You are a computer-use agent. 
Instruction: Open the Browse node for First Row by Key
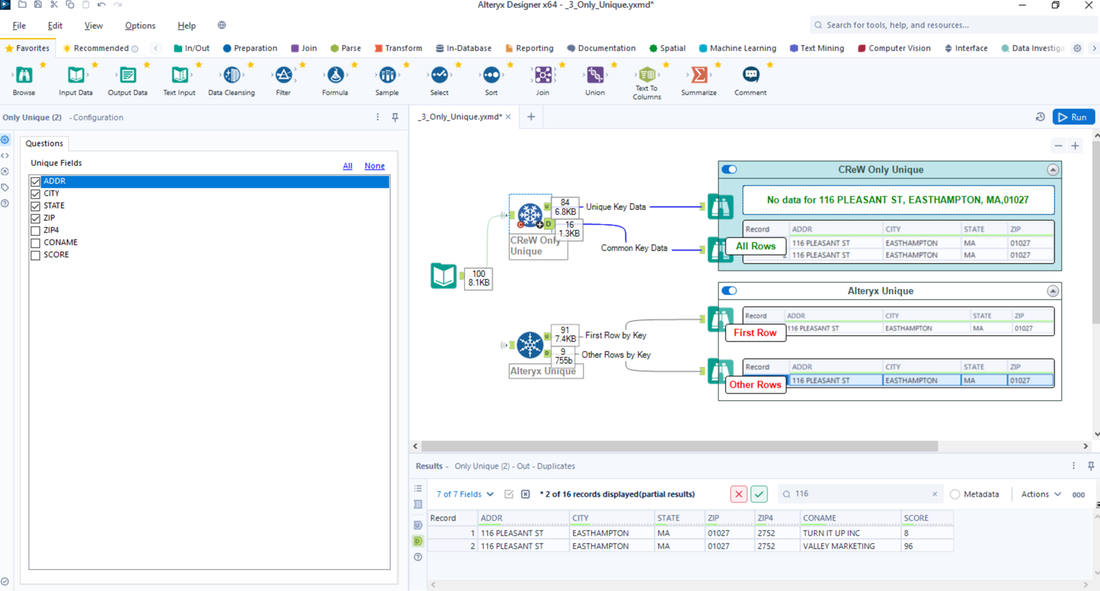click(719, 319)
